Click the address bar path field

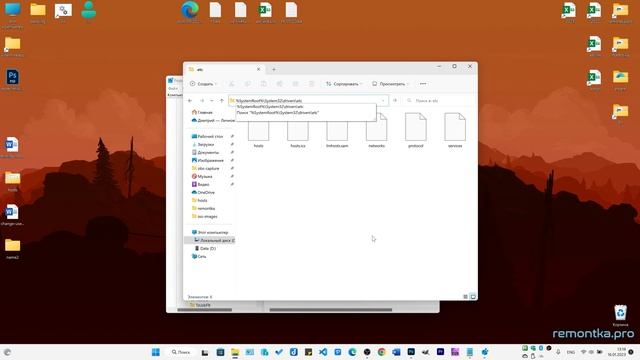click(x=308, y=100)
